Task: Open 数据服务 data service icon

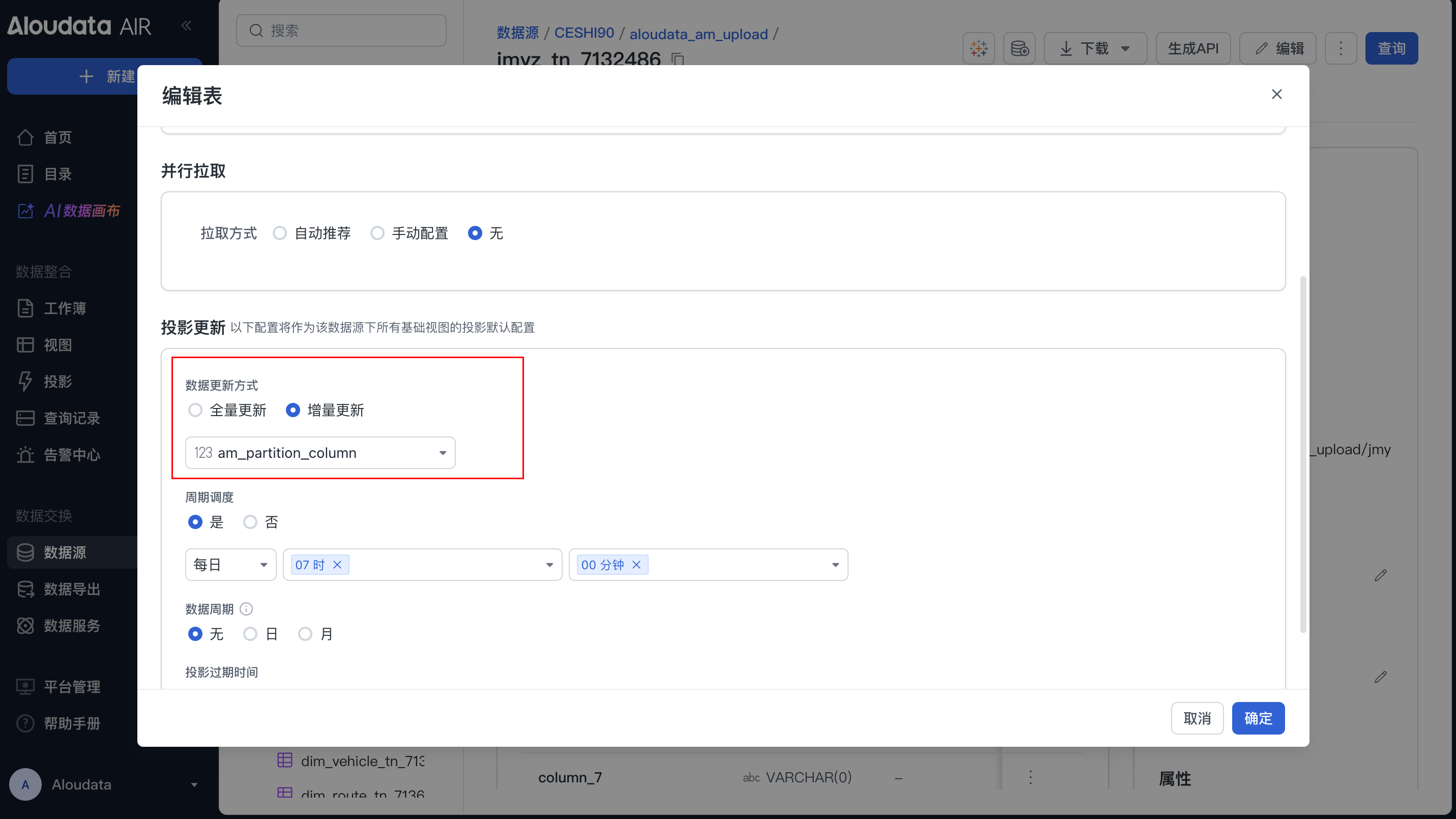Action: click(25, 626)
